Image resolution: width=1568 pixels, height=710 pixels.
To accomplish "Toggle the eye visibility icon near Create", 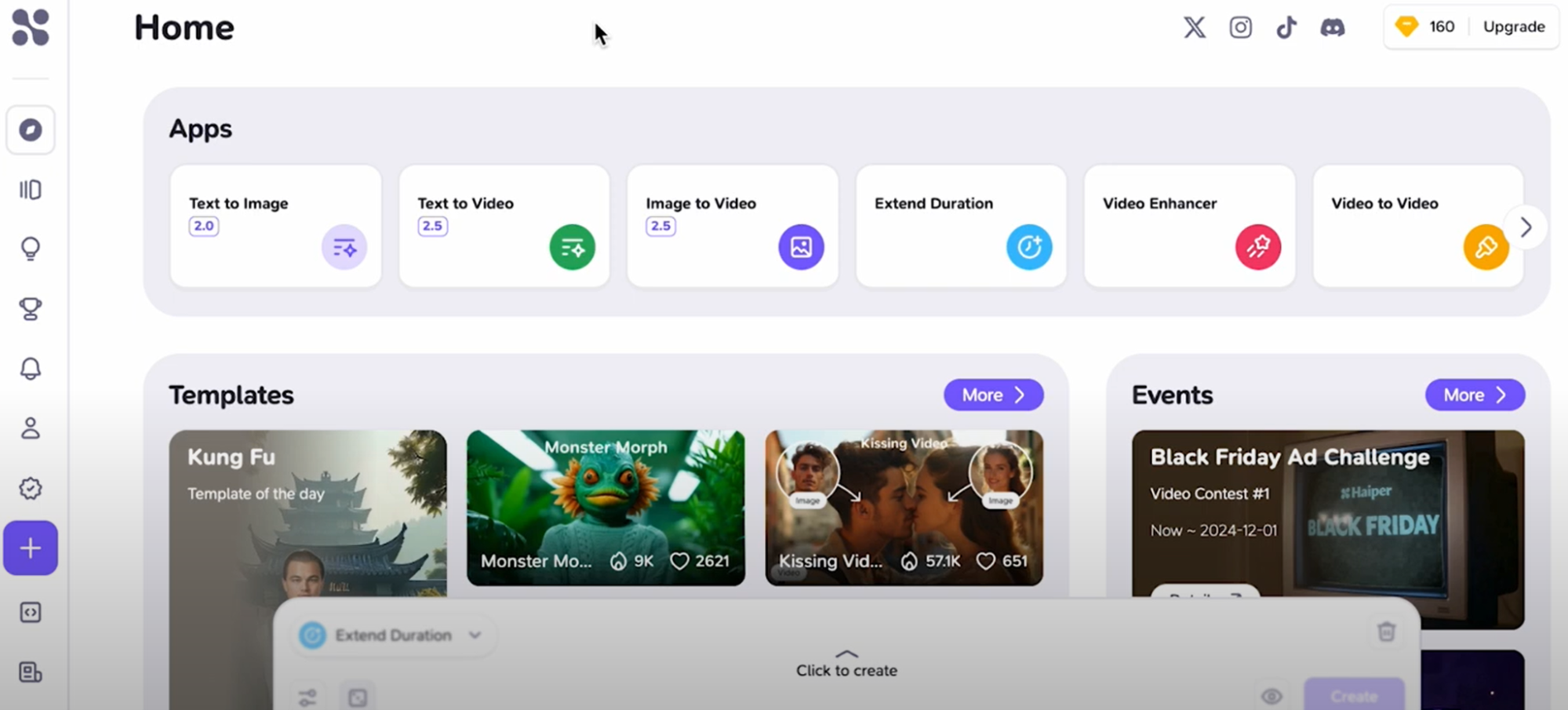I will (1271, 696).
